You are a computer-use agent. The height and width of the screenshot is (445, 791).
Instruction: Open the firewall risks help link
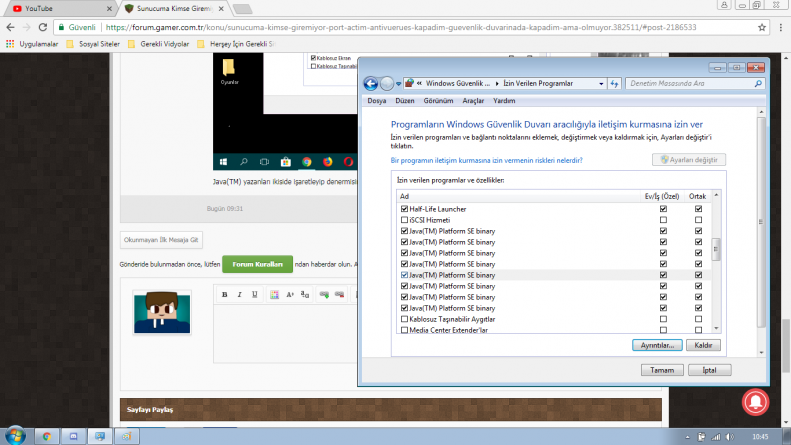click(486, 160)
